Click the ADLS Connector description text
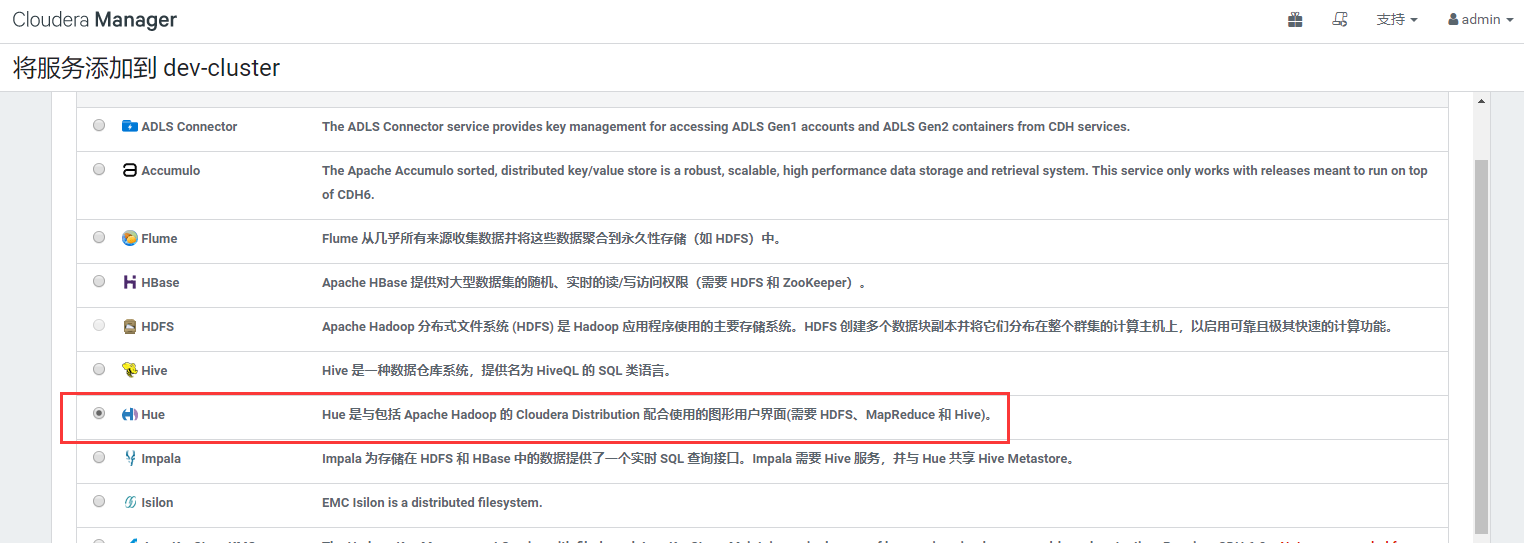This screenshot has width=1524, height=543. point(726,127)
